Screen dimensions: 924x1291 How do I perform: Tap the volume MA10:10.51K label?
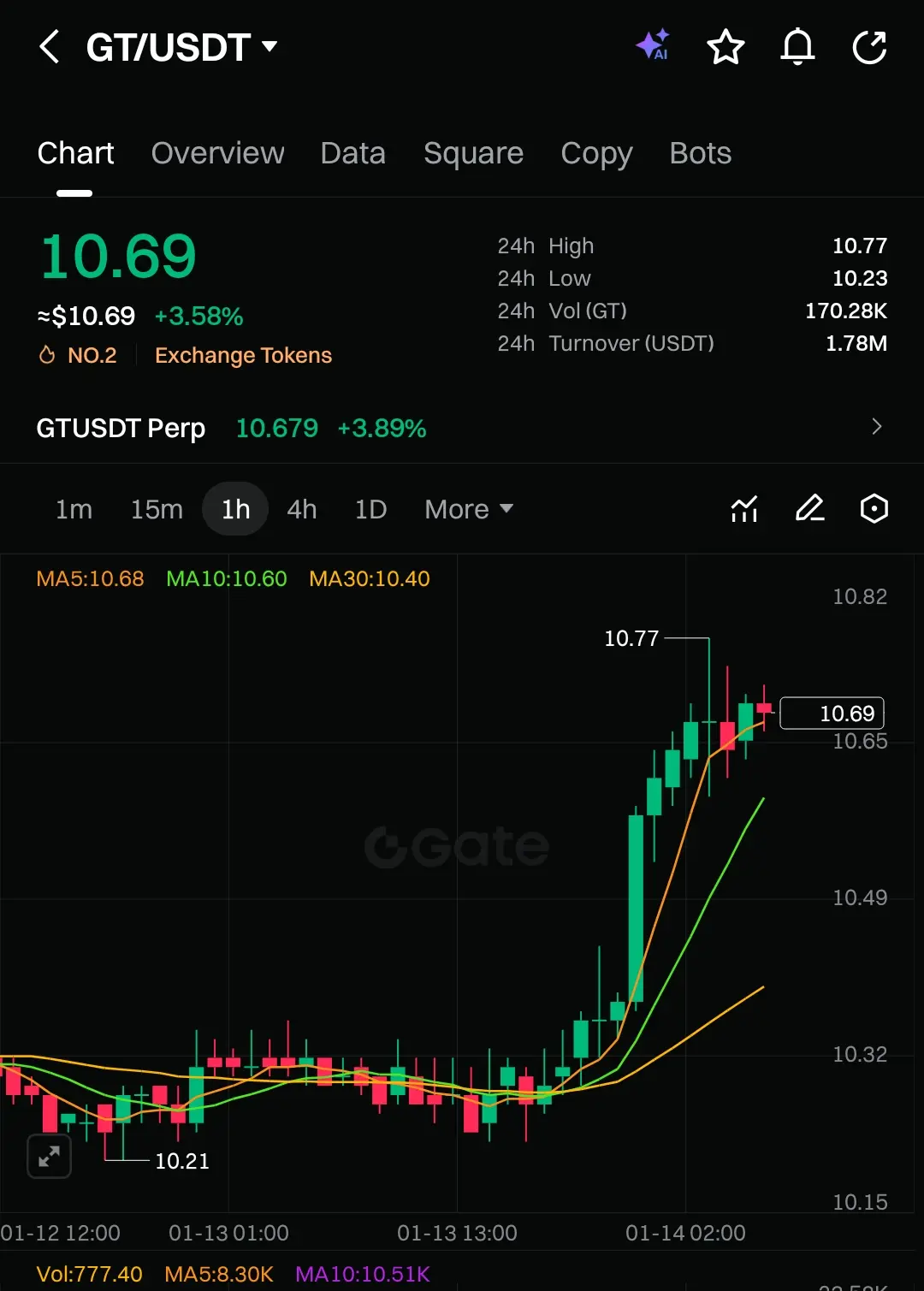pos(363,1274)
